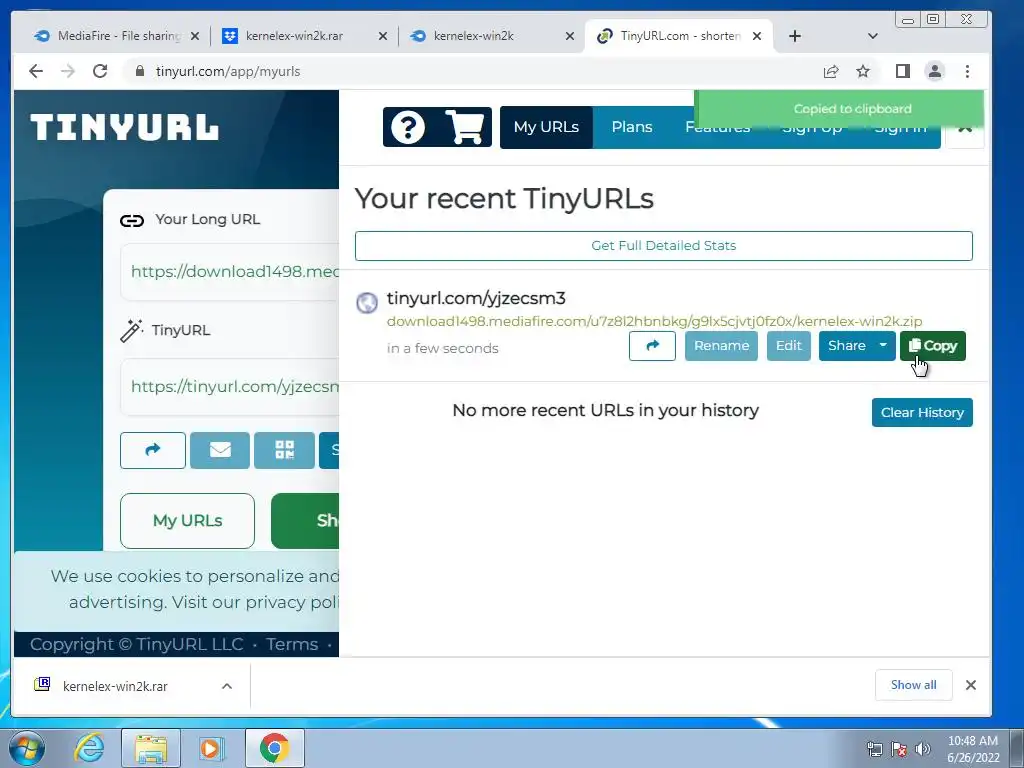Copy the tiny URL with Copy button
This screenshot has width=1024, height=768.
point(933,345)
